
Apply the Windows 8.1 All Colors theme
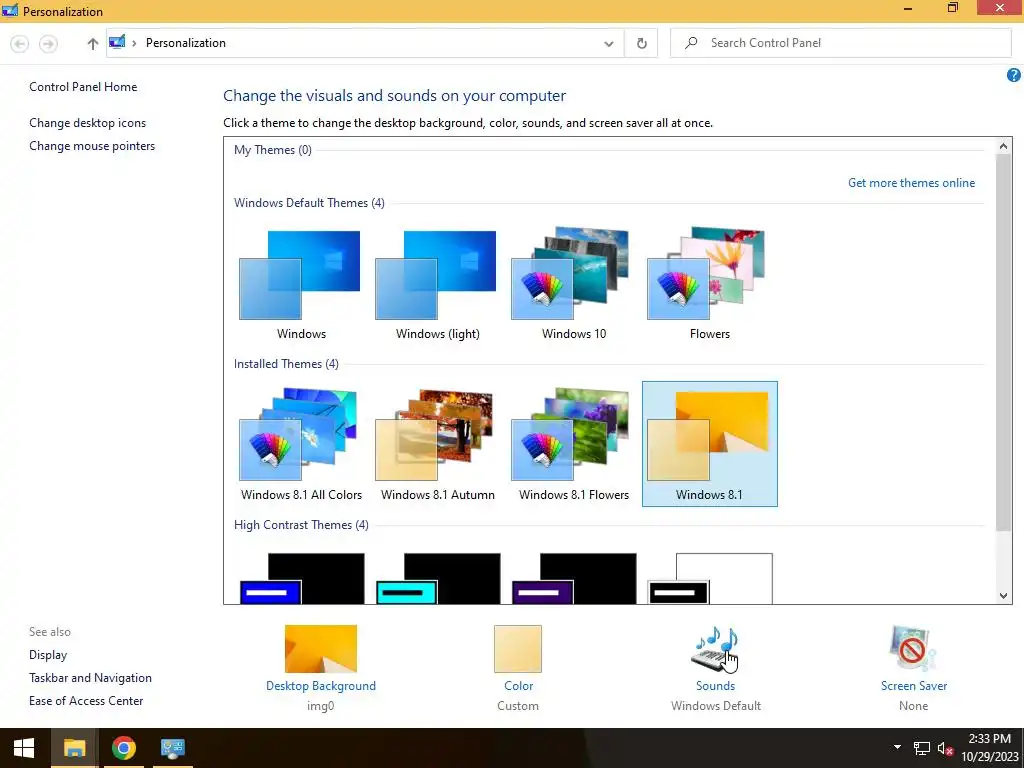pos(300,445)
